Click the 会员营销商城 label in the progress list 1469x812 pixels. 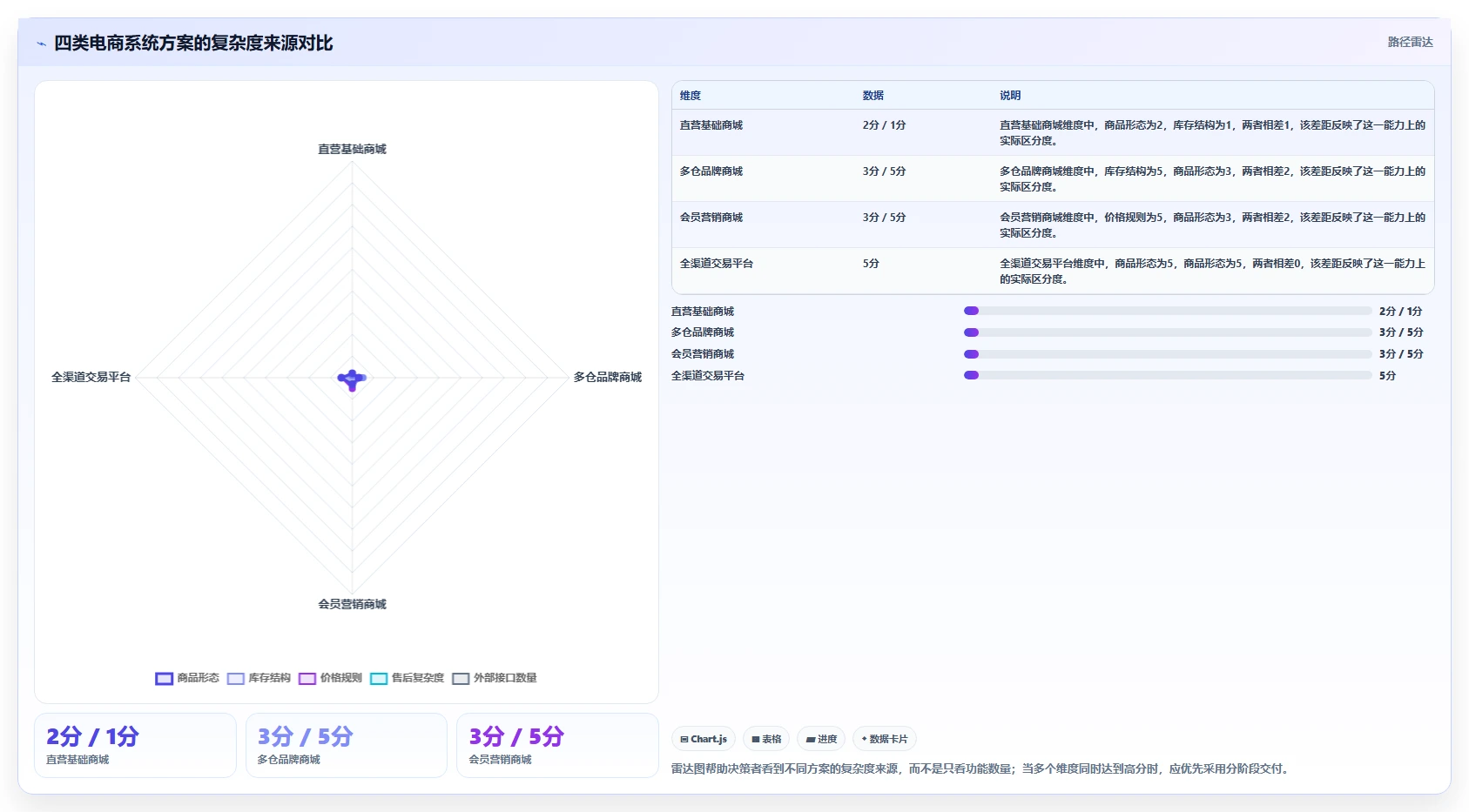(703, 354)
